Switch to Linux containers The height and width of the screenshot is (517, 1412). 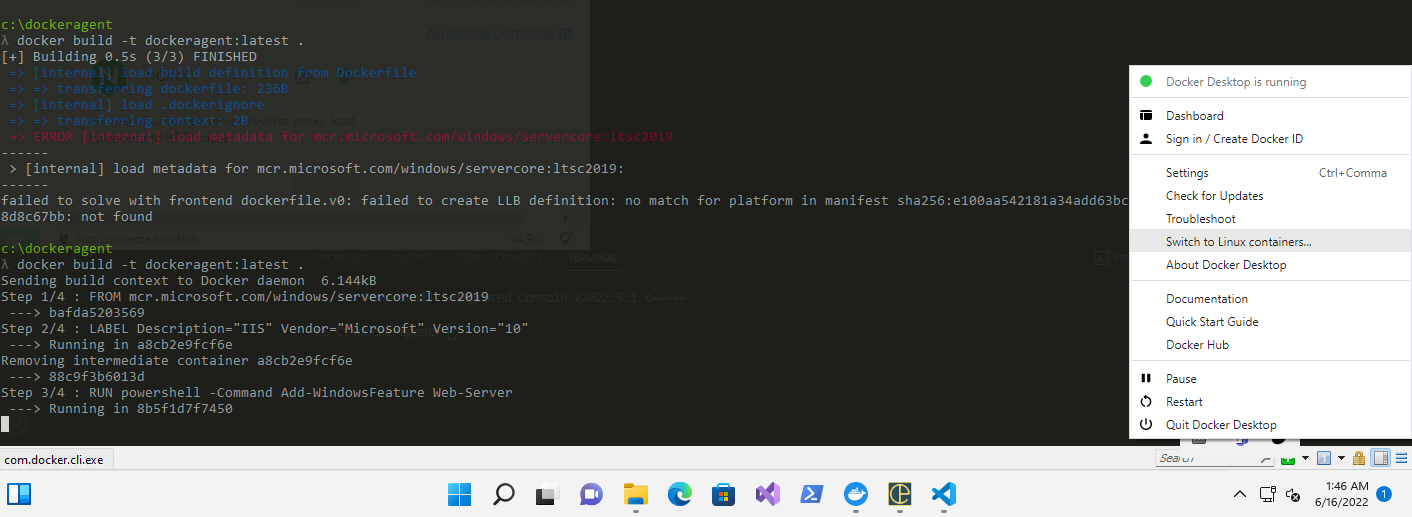pos(1270,242)
